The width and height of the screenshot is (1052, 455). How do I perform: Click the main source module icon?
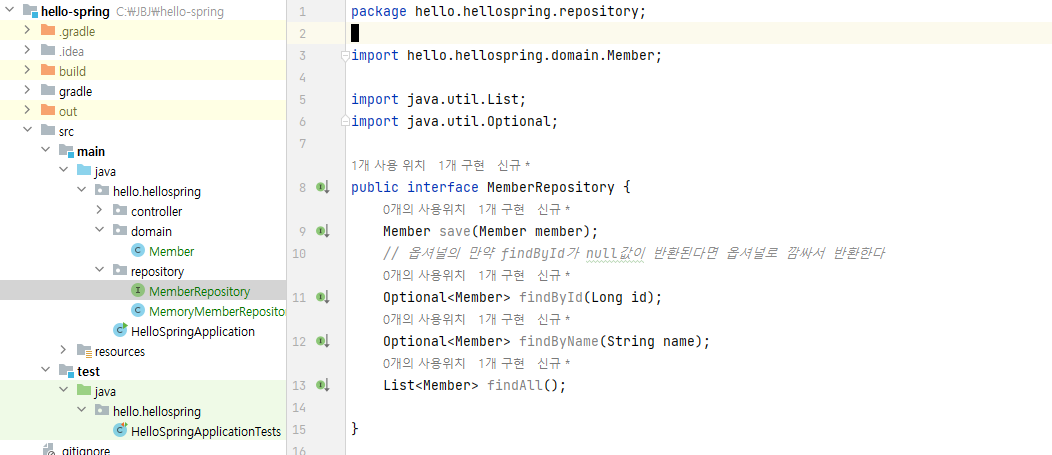[66, 151]
